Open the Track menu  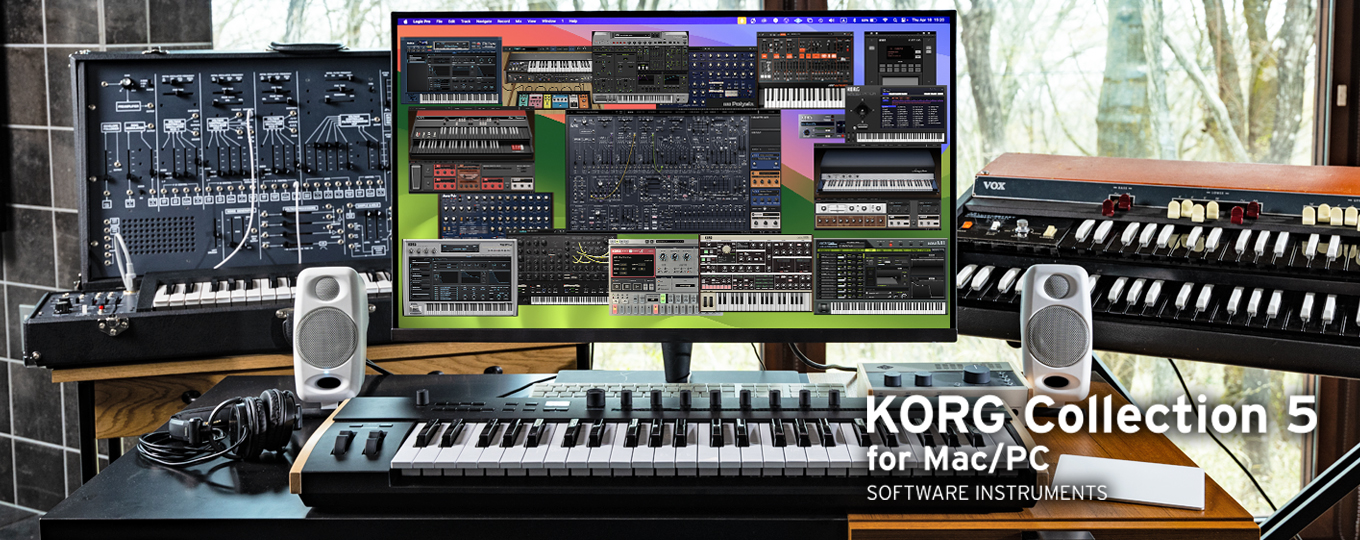tap(466, 21)
